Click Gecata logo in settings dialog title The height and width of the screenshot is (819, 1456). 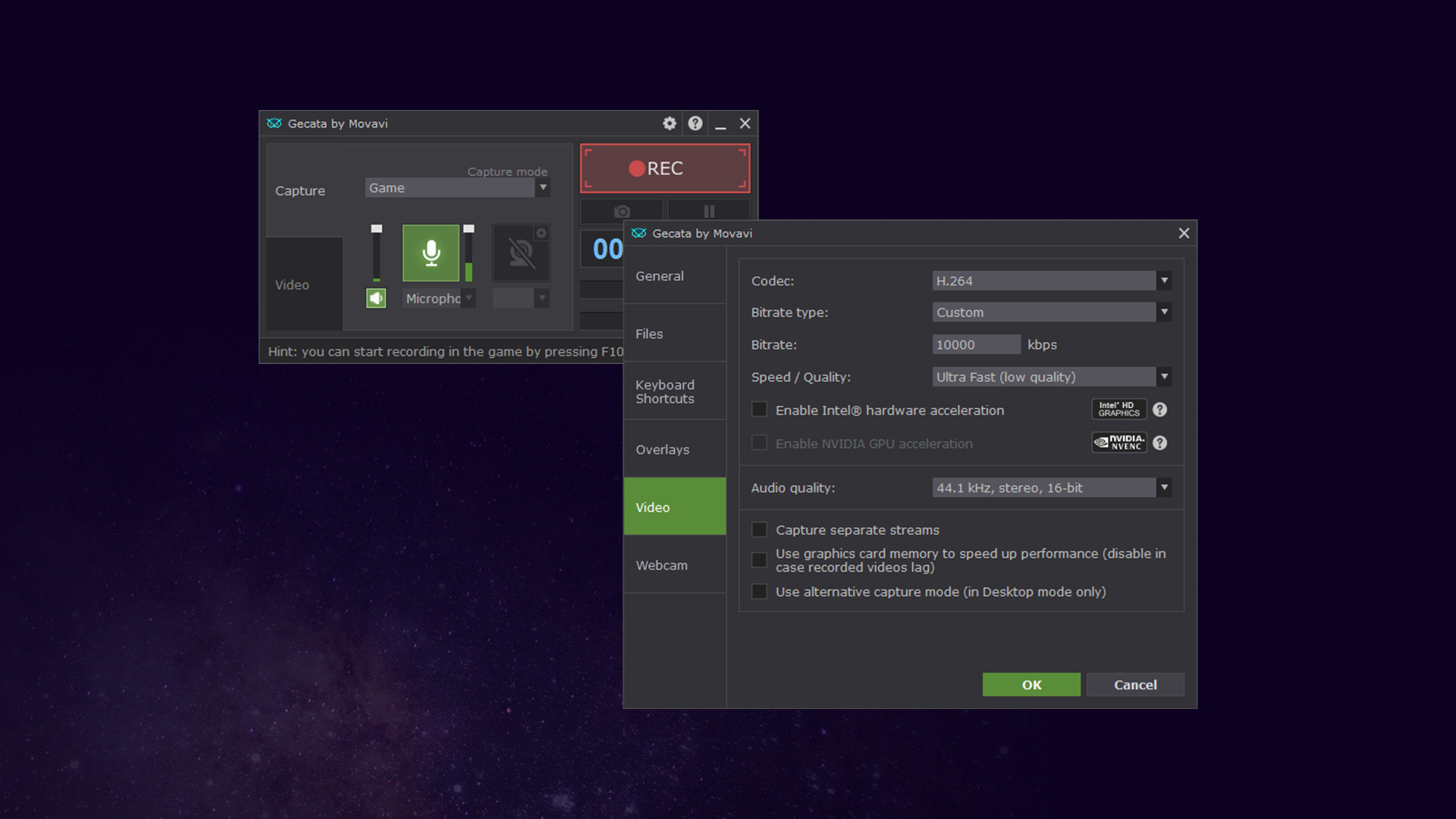[x=639, y=234]
